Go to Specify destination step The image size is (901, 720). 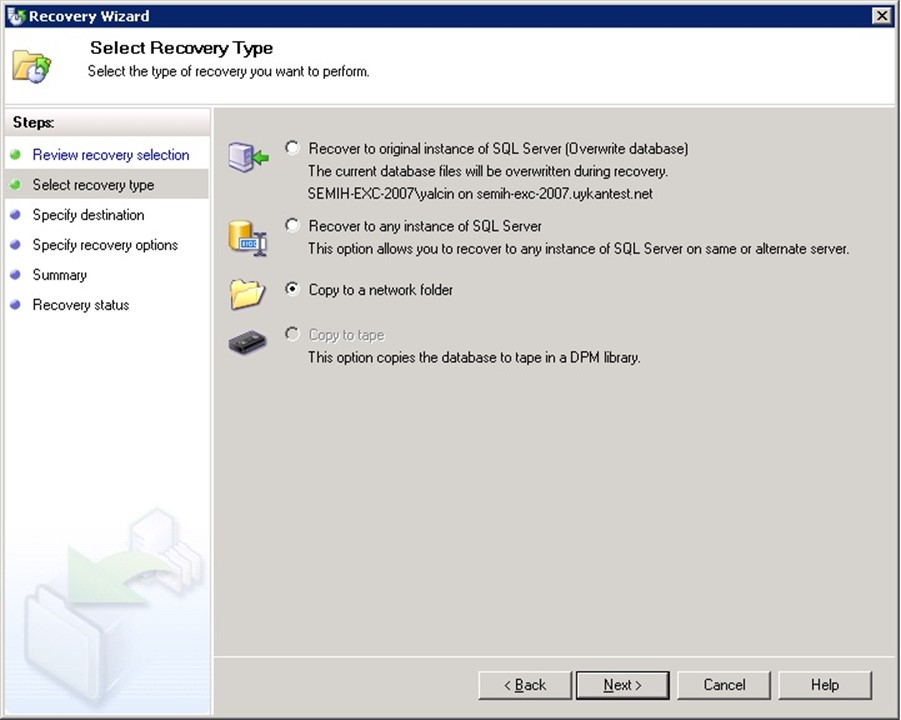(x=88, y=215)
